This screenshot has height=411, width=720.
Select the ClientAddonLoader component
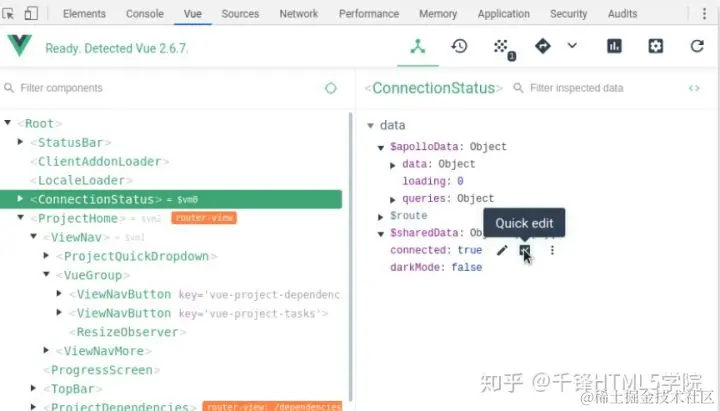pyautogui.click(x=100, y=162)
